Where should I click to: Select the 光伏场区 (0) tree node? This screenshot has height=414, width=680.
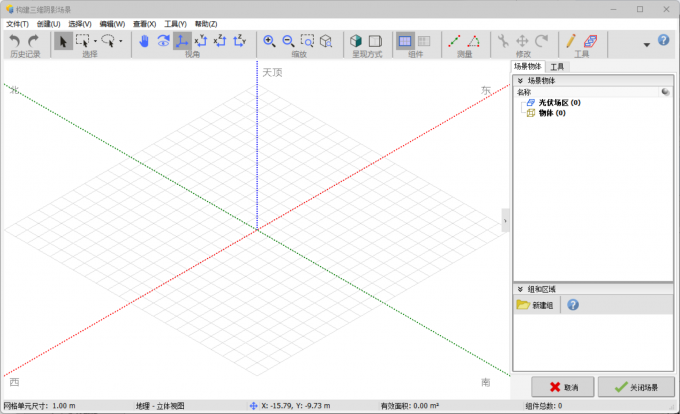[559, 103]
